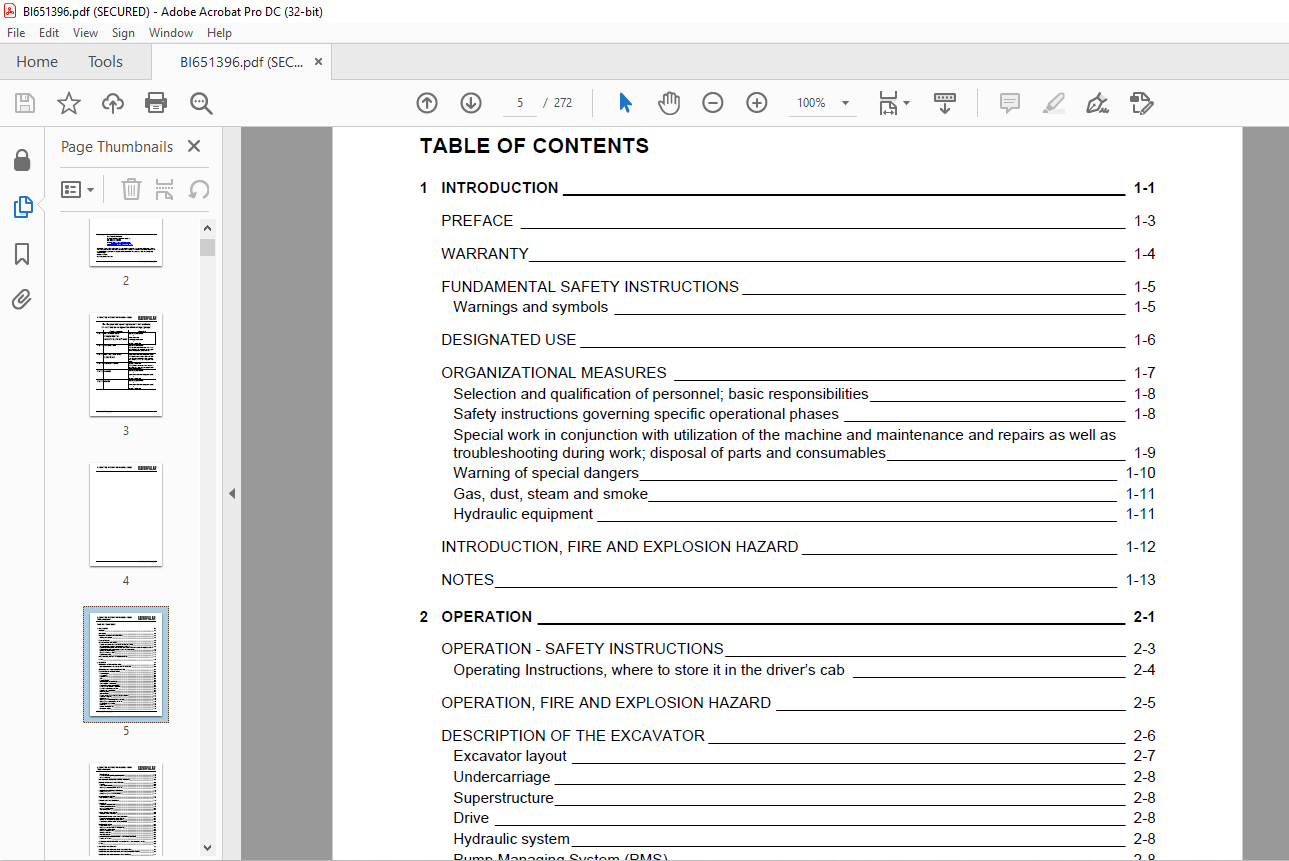This screenshot has height=861, width=1289.
Task: Open the Sign document pen tool
Action: [1098, 102]
